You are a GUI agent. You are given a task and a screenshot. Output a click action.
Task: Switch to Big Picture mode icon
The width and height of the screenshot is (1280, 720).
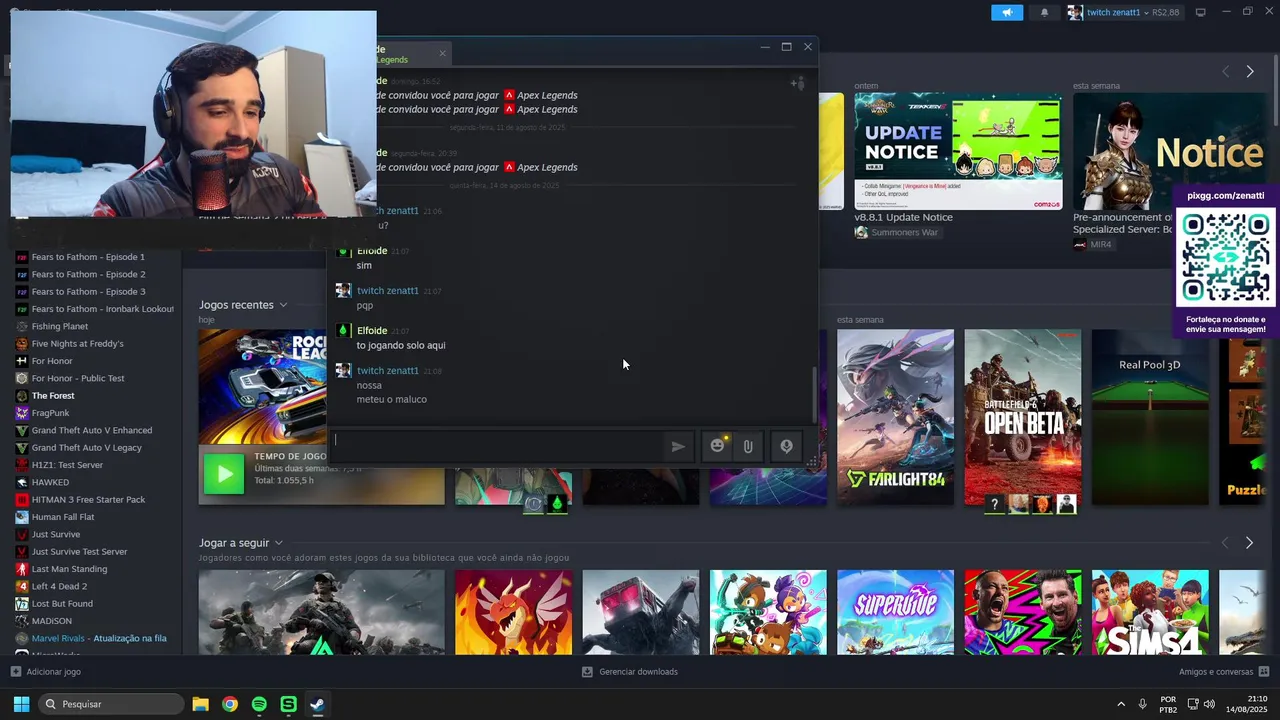pos(1201,12)
